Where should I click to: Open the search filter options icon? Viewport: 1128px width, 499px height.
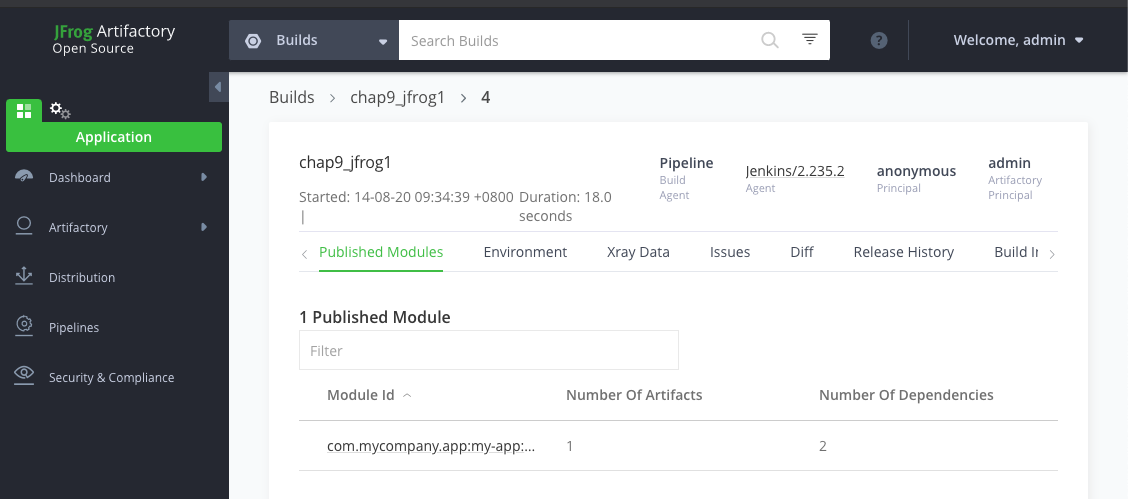point(810,40)
